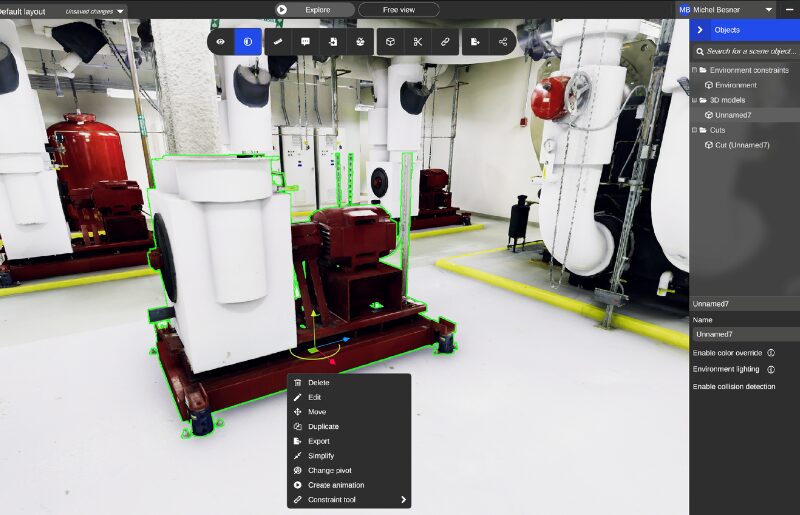Select the chain link constraint tool
This screenshot has width=800, height=515.
[445, 42]
